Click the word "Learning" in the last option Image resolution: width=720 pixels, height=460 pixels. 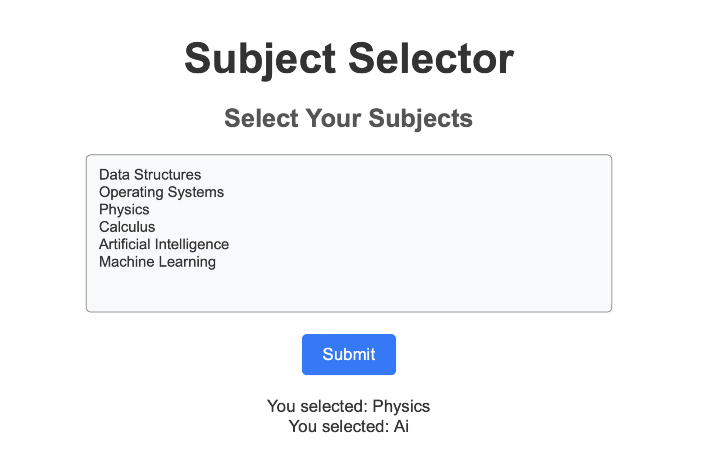tap(186, 262)
